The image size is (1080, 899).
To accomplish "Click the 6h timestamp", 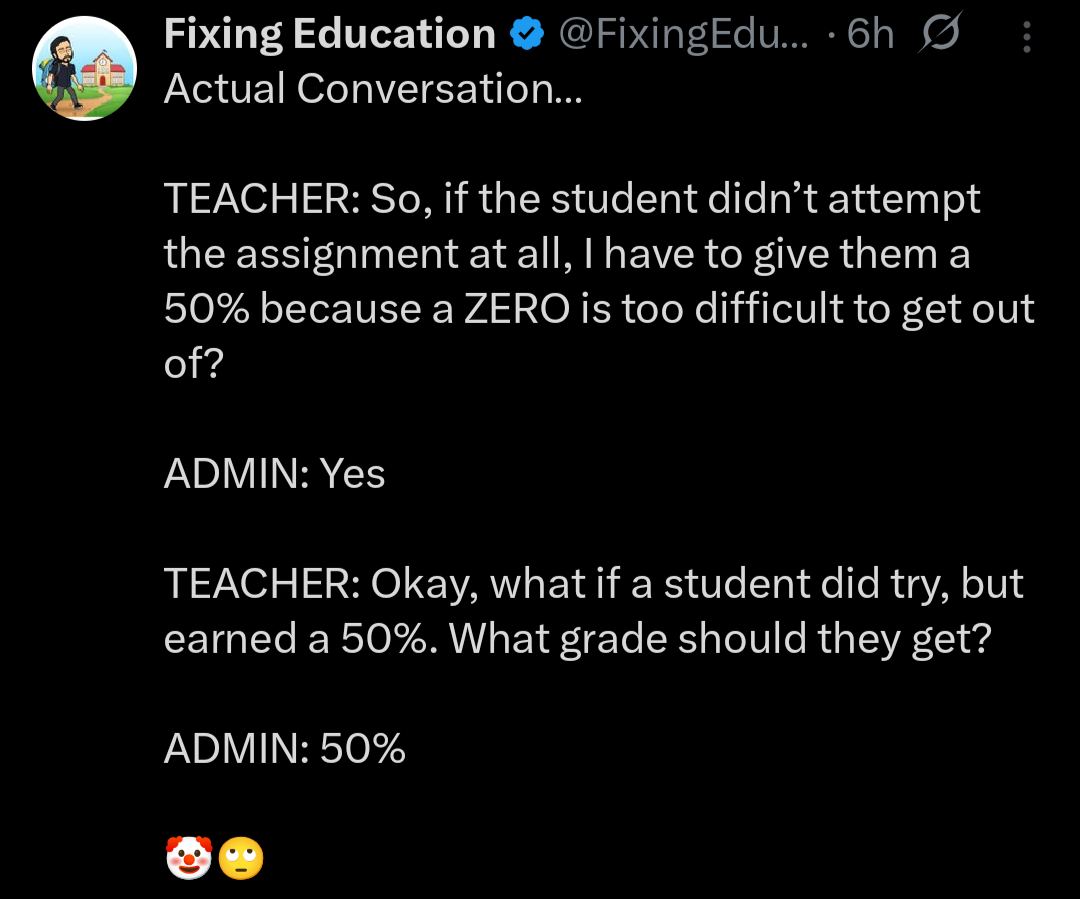I will click(x=869, y=35).
